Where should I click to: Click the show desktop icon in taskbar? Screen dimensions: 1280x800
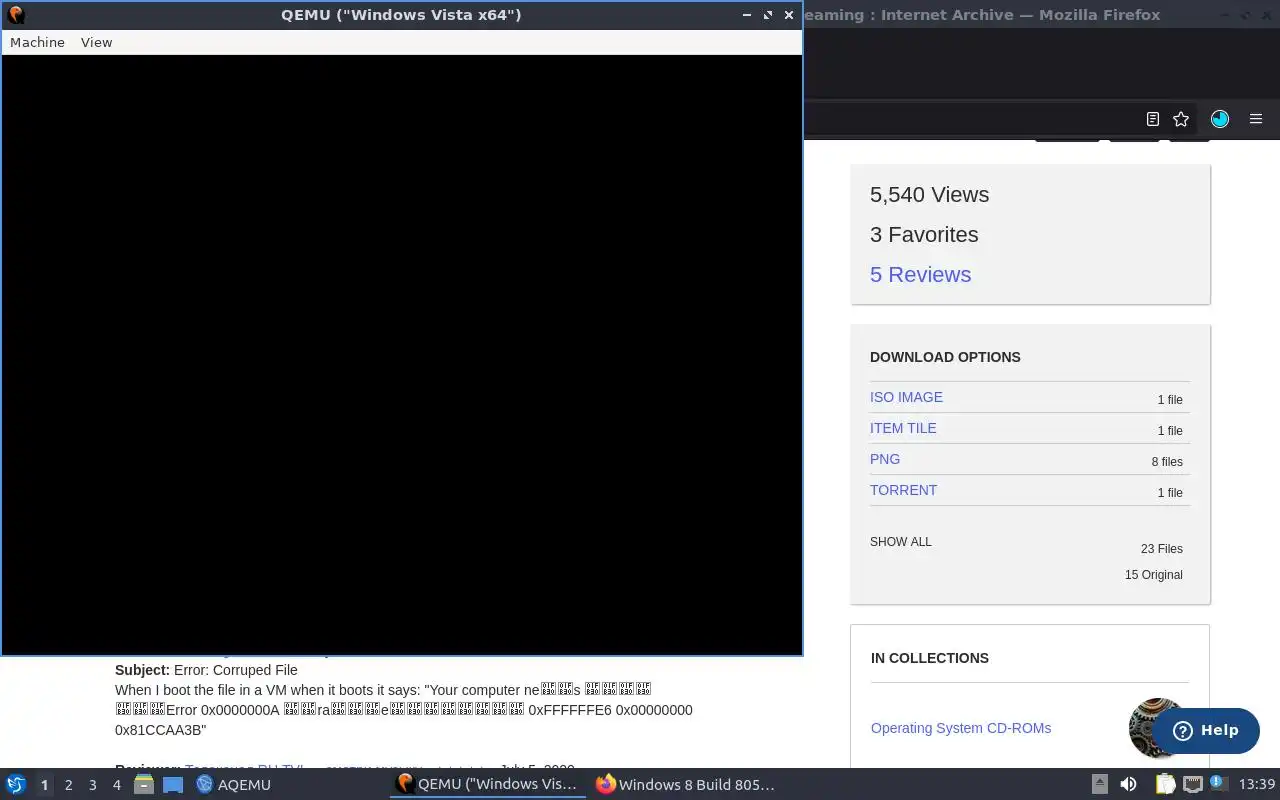pyautogui.click(x=173, y=785)
